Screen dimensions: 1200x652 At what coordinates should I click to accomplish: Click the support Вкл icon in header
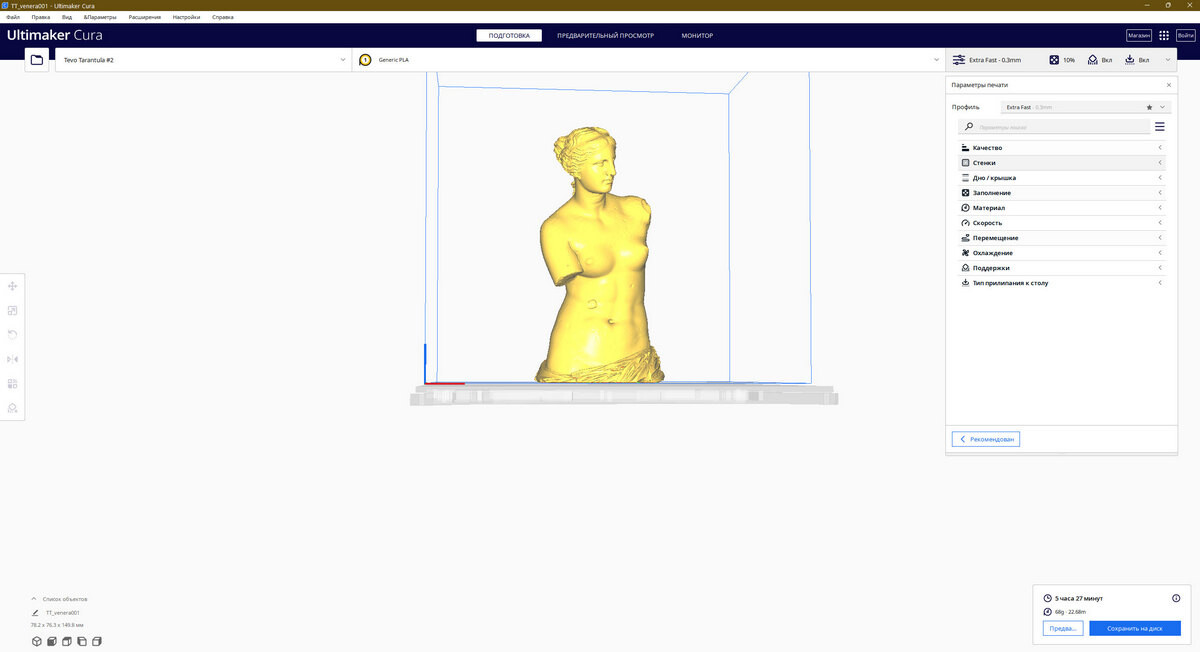point(1093,60)
